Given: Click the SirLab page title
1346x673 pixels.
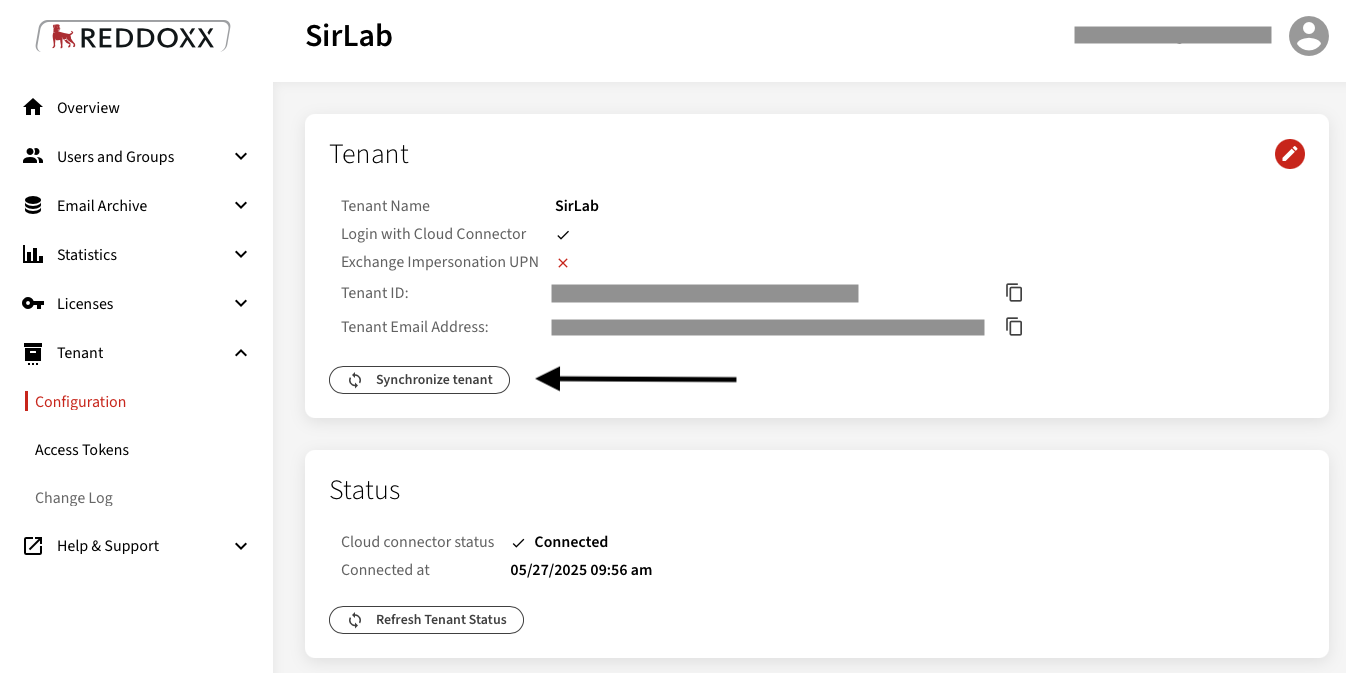Looking at the screenshot, I should (349, 36).
